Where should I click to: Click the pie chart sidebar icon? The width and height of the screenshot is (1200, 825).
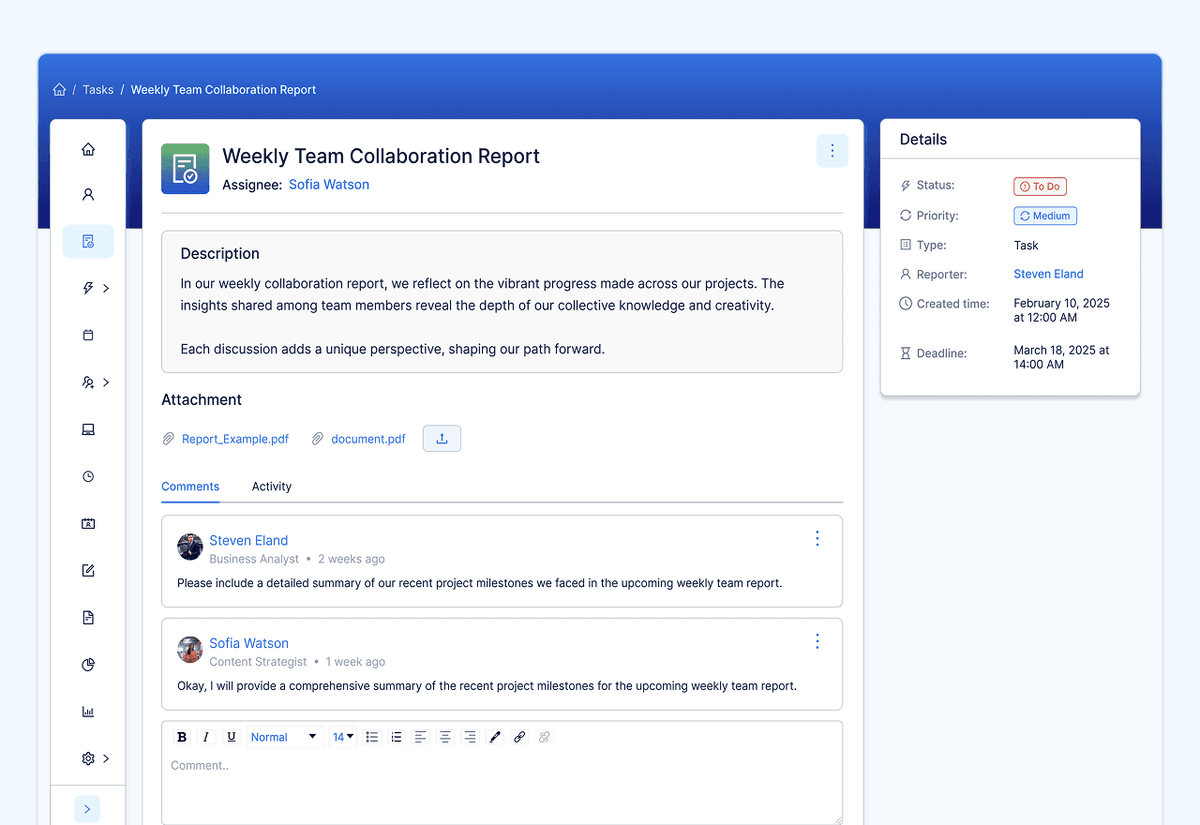[x=88, y=665]
